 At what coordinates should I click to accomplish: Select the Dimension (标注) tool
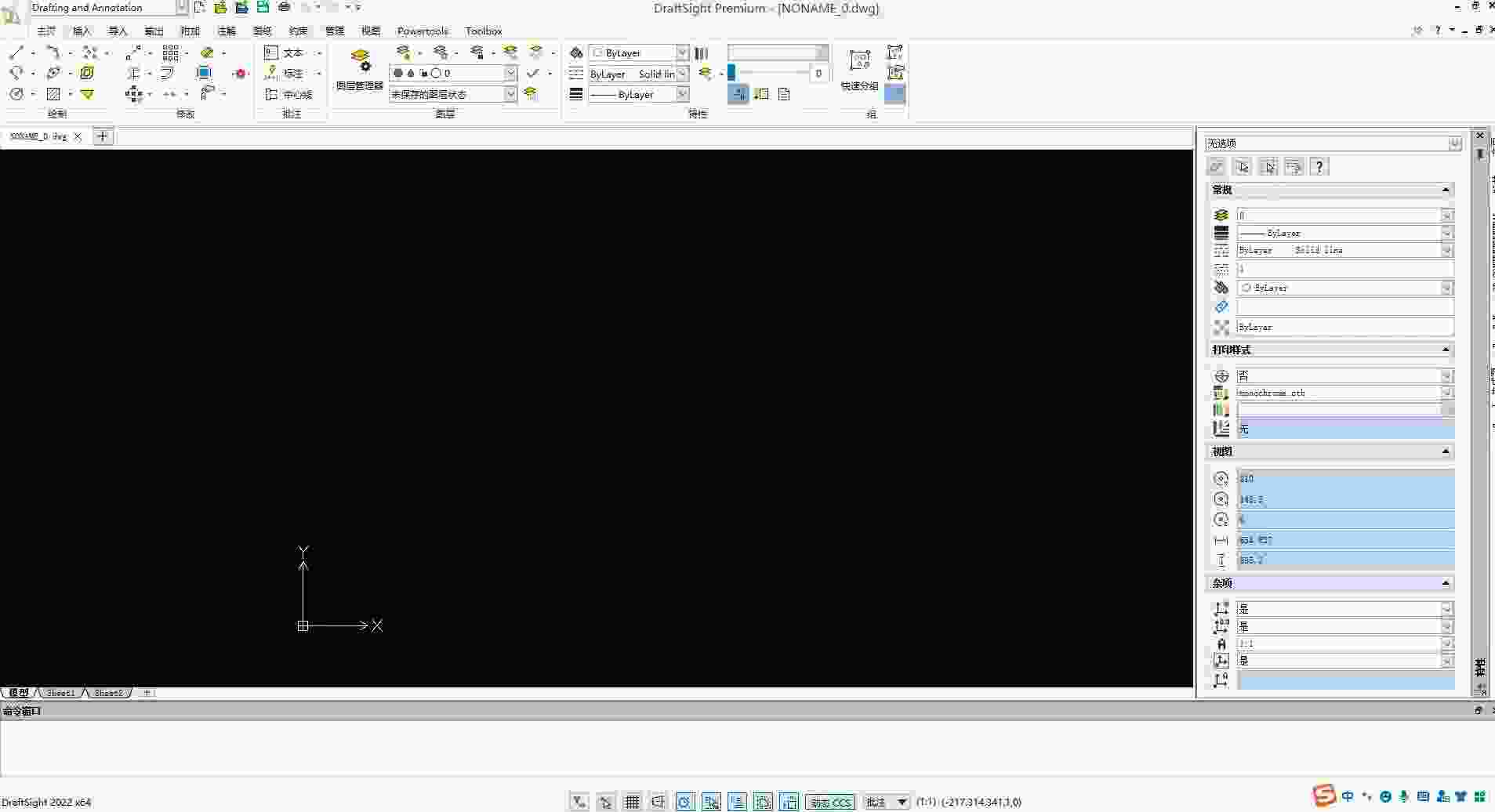point(284,73)
